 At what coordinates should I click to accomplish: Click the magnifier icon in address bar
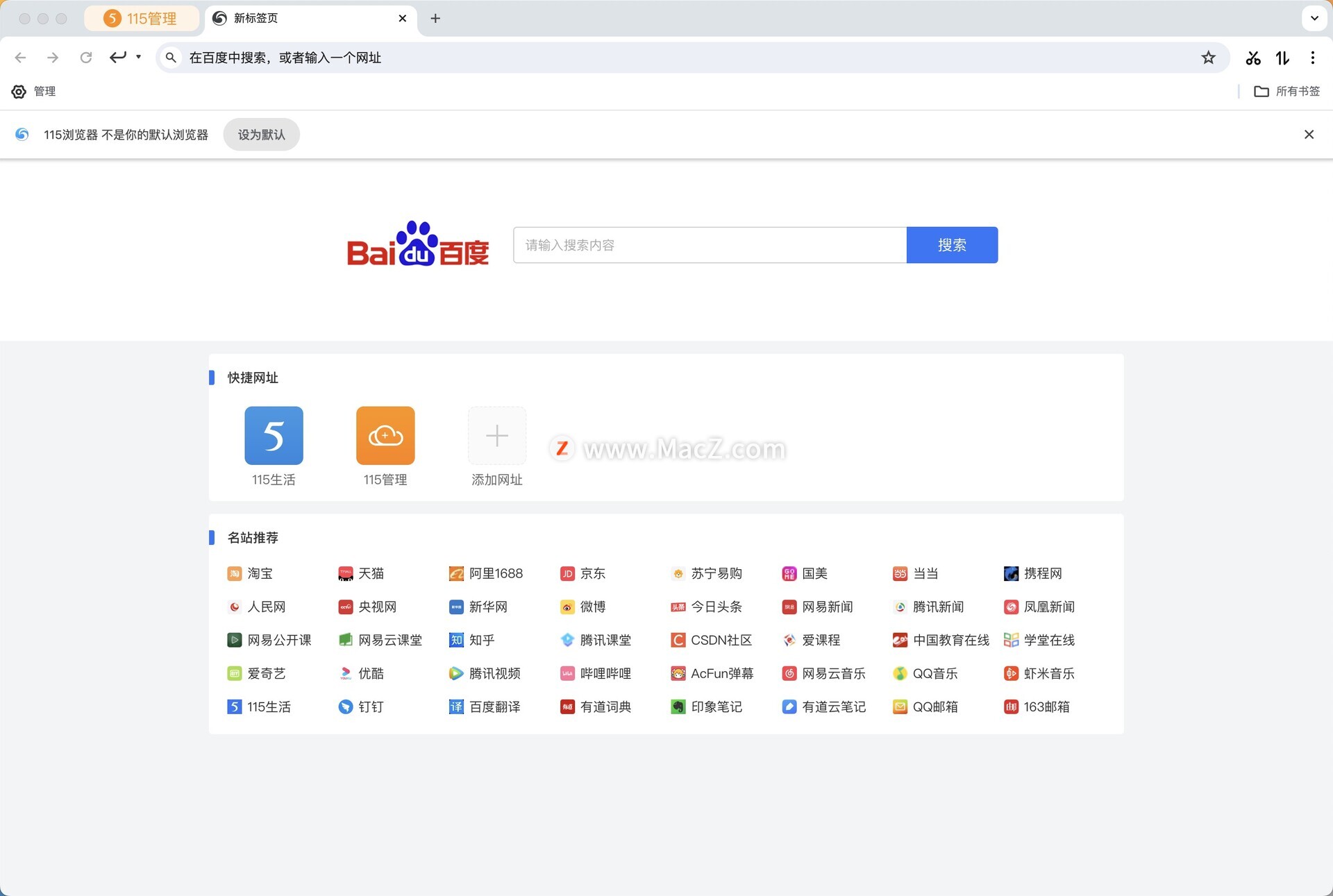click(x=171, y=58)
